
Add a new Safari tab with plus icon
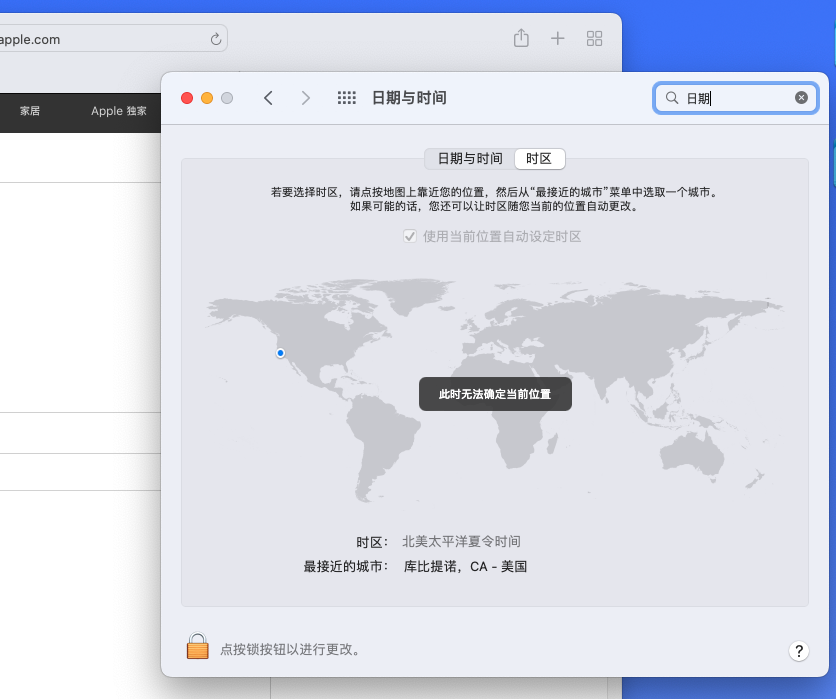pos(558,38)
